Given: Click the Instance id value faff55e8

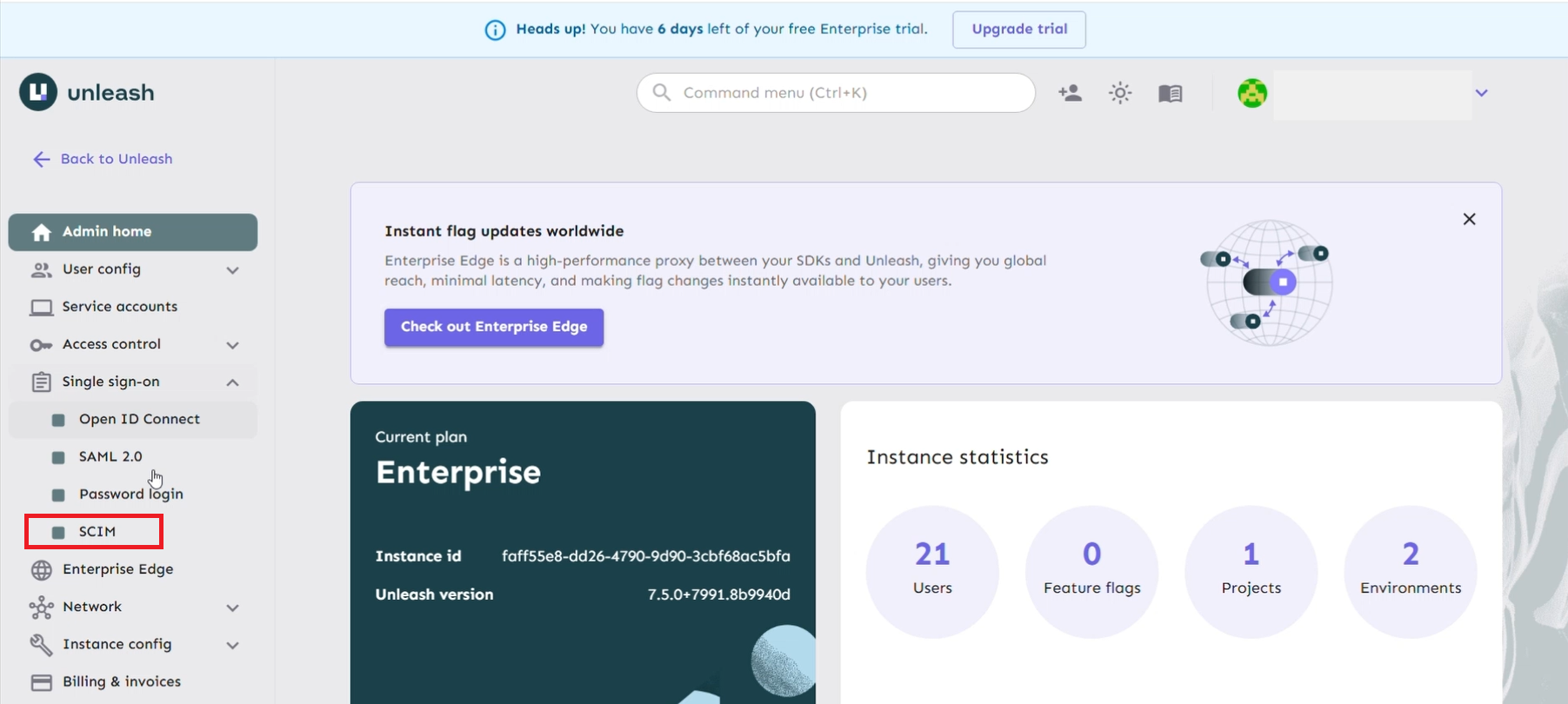Looking at the screenshot, I should [x=646, y=556].
